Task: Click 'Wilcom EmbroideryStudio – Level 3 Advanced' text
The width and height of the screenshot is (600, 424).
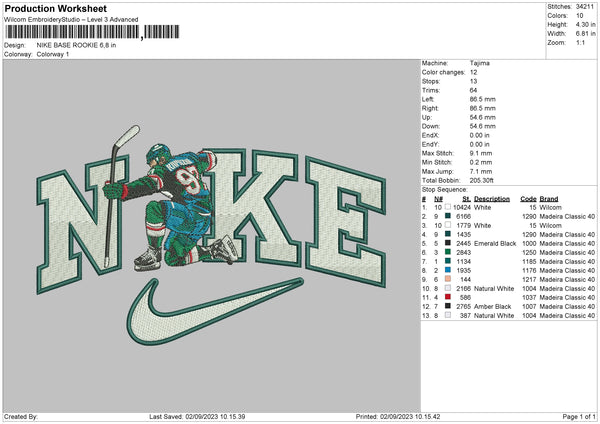Action: point(71,20)
